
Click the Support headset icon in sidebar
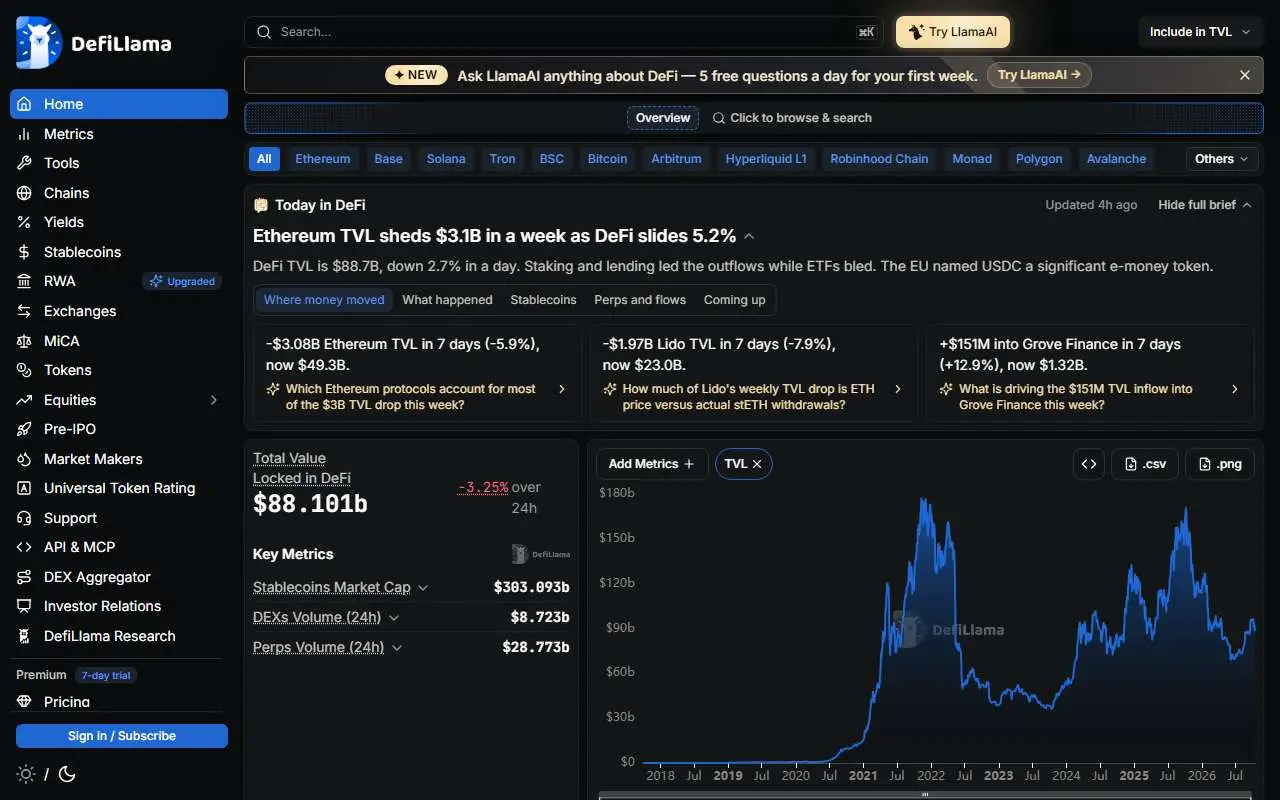24,518
